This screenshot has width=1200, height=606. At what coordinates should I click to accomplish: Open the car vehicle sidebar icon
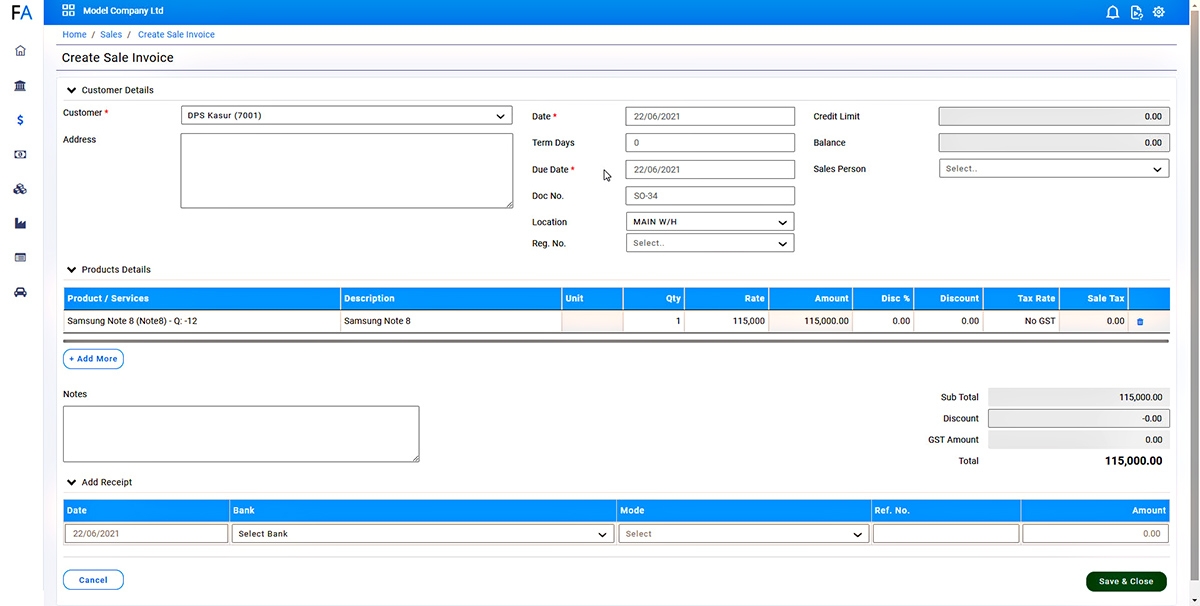tap(21, 293)
